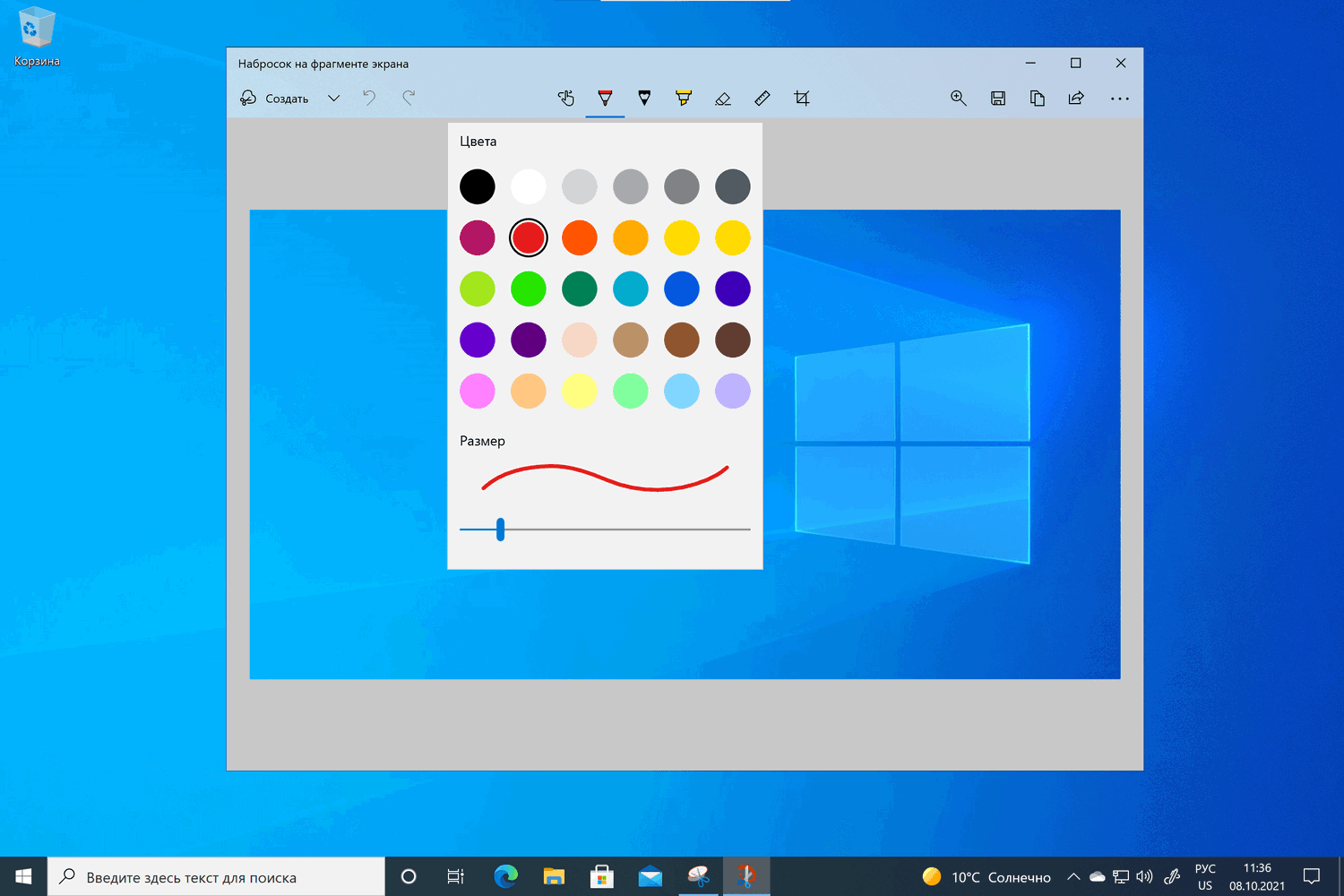Select the currently highlighted red swatch
The image size is (1344, 896).
529,237
